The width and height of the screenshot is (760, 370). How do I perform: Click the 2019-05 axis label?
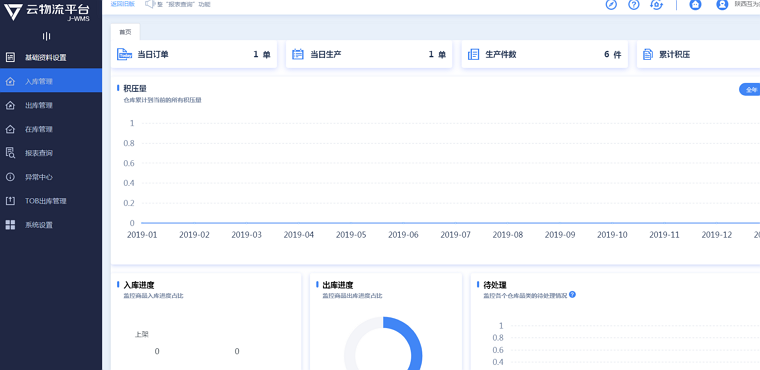(351, 235)
